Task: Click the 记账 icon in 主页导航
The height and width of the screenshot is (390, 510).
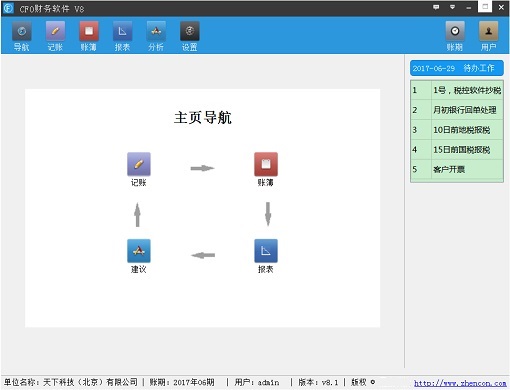Action: [x=139, y=164]
